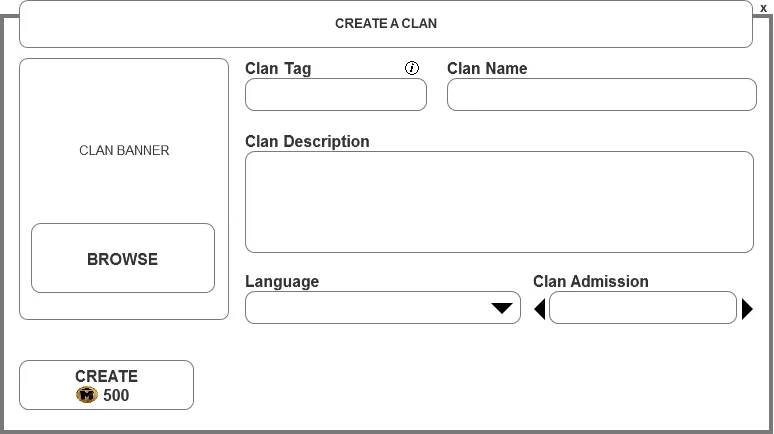Open the Language selection box

370,308
